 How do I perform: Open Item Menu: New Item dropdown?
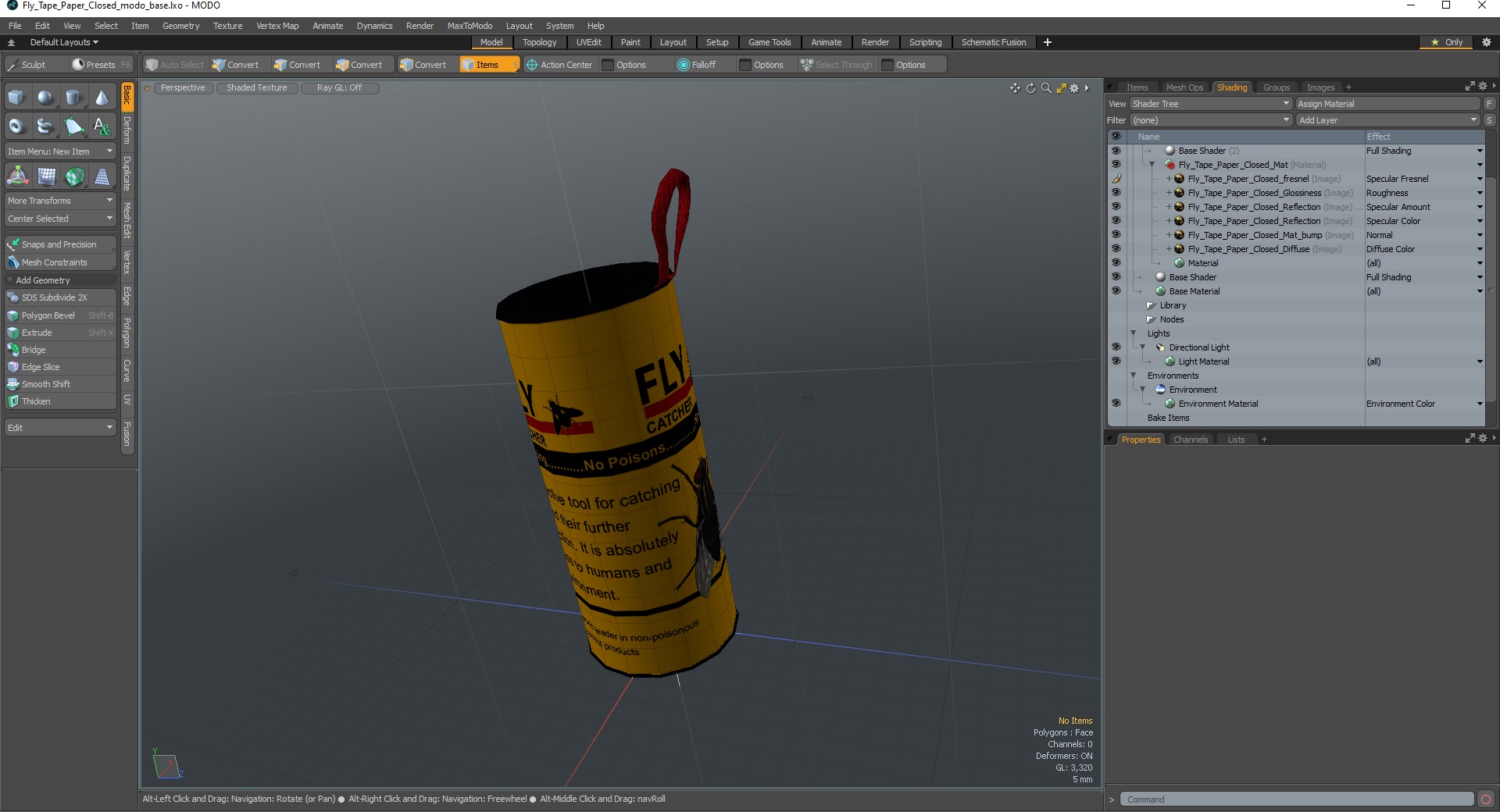click(60, 151)
